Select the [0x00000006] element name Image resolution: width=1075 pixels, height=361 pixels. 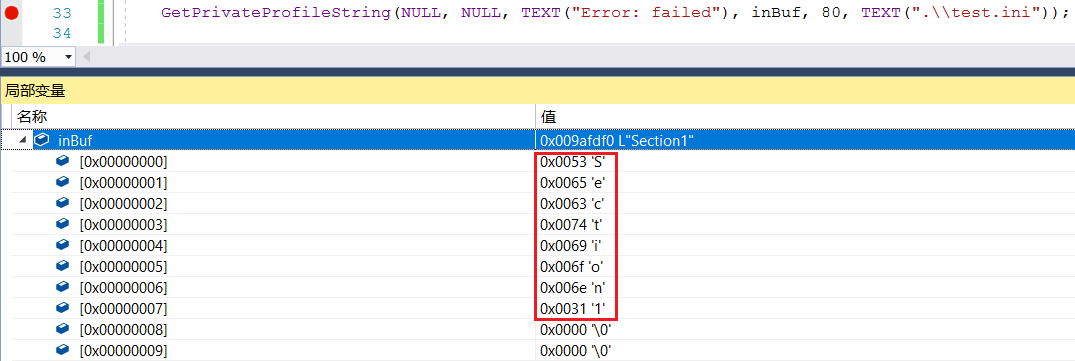tap(123, 288)
